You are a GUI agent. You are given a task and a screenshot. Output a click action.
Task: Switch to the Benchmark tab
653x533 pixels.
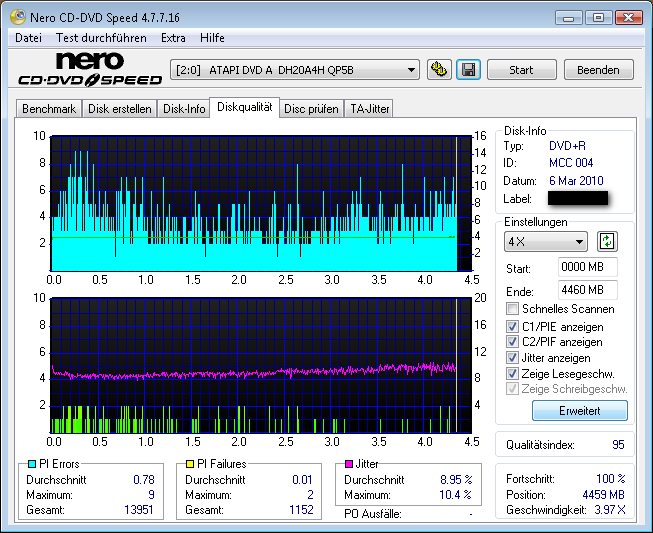tap(49, 109)
